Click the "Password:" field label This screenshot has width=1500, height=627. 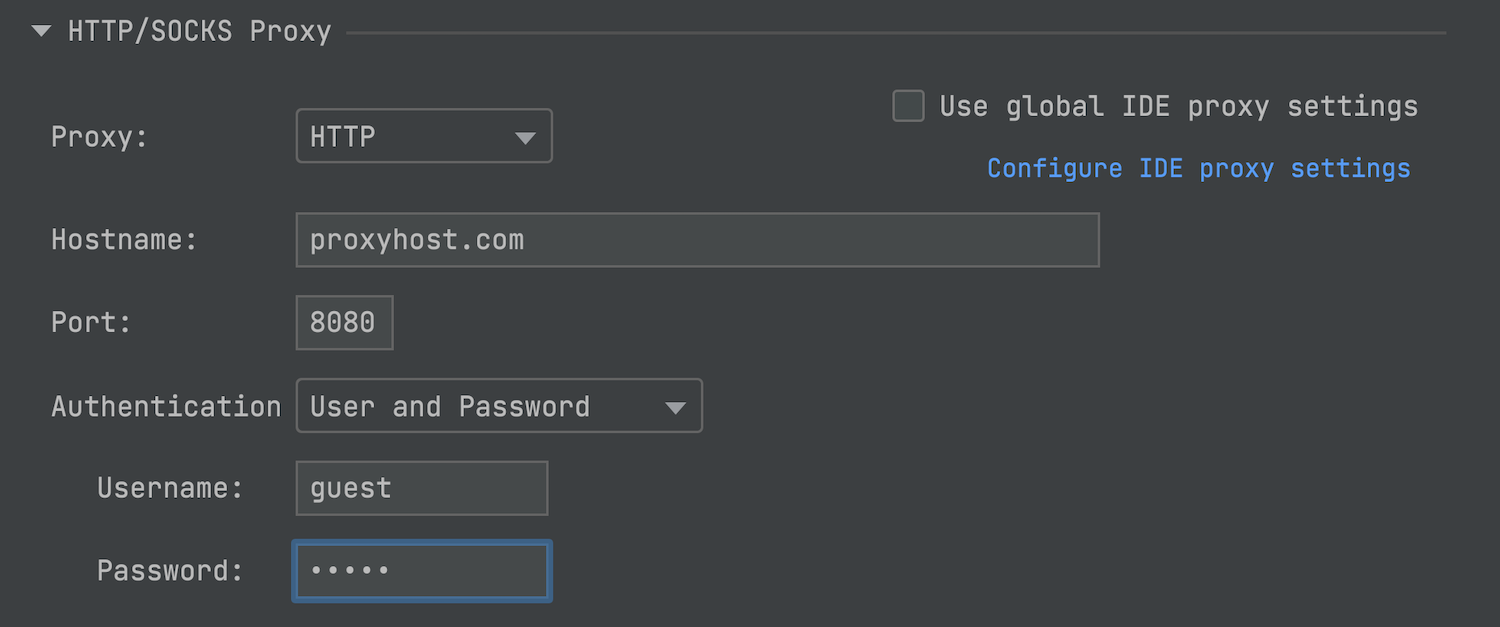pyautogui.click(x=170, y=571)
